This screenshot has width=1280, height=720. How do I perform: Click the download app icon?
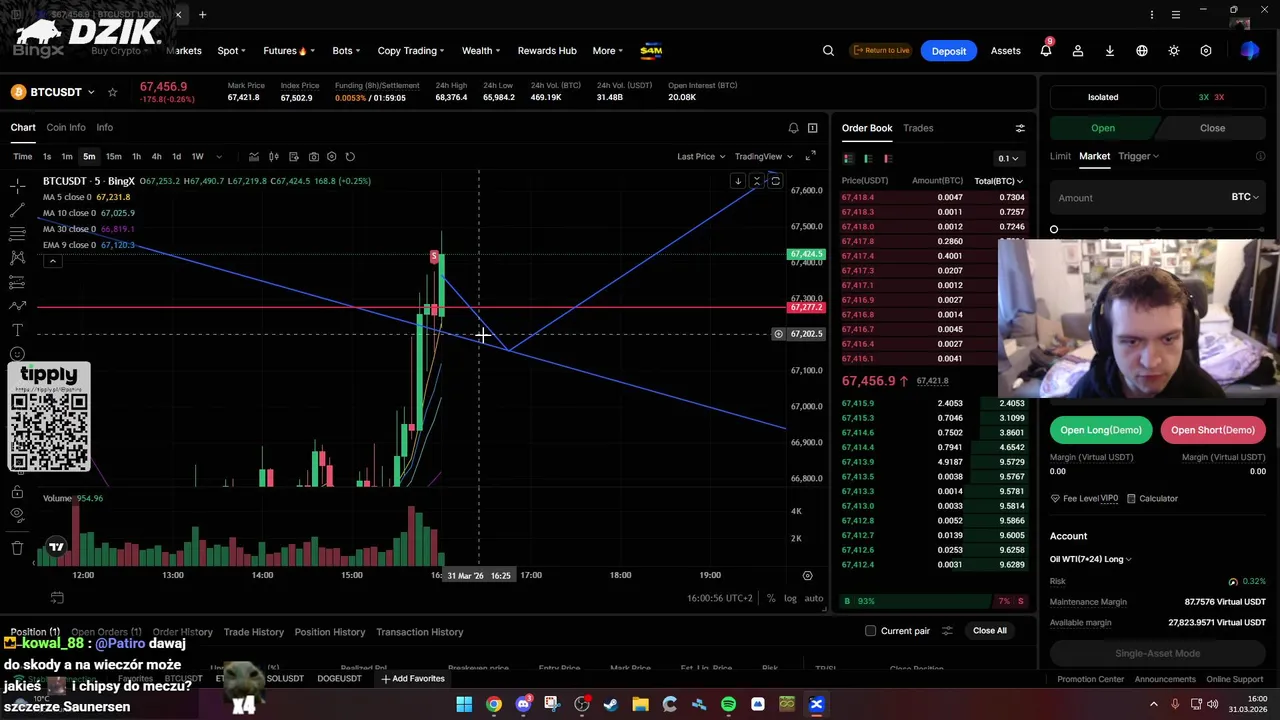pyautogui.click(x=1110, y=51)
